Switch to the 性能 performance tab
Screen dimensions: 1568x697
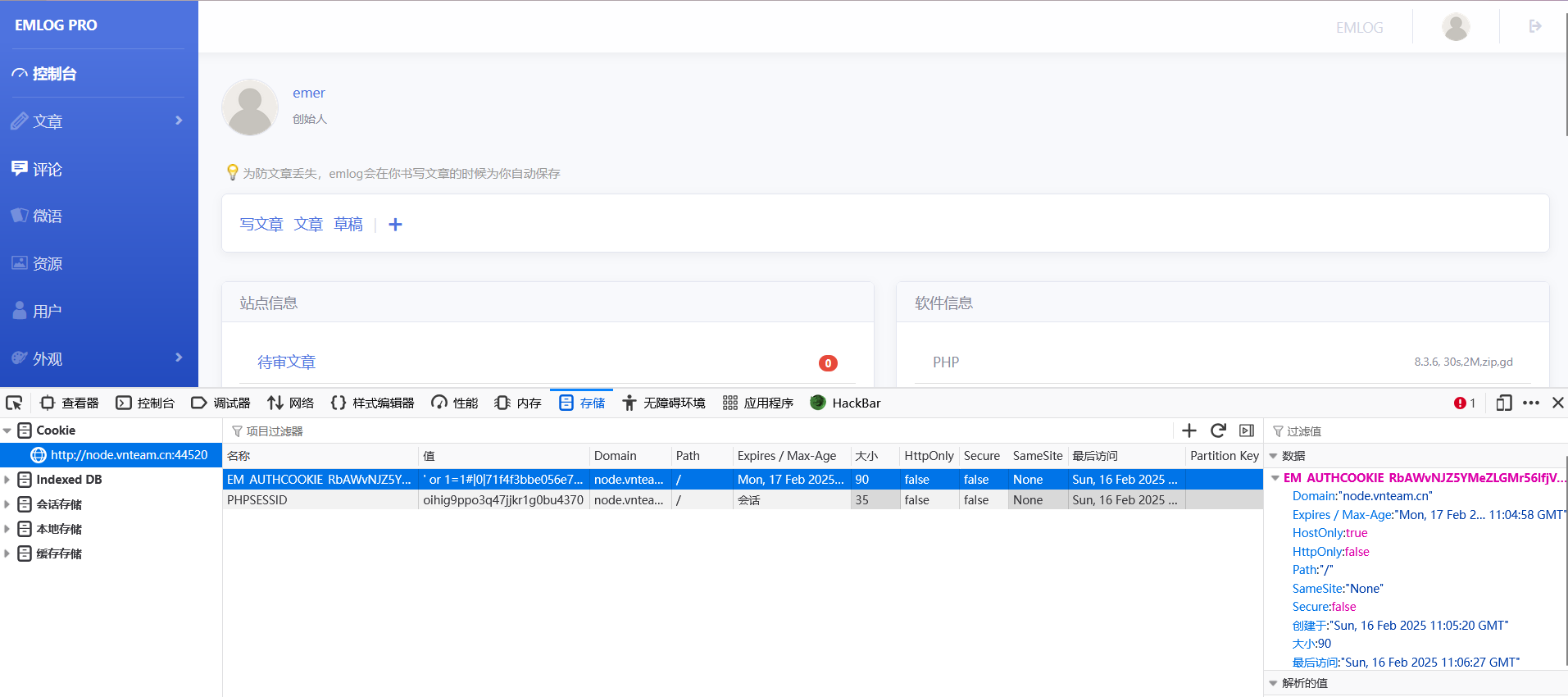pyautogui.click(x=455, y=403)
